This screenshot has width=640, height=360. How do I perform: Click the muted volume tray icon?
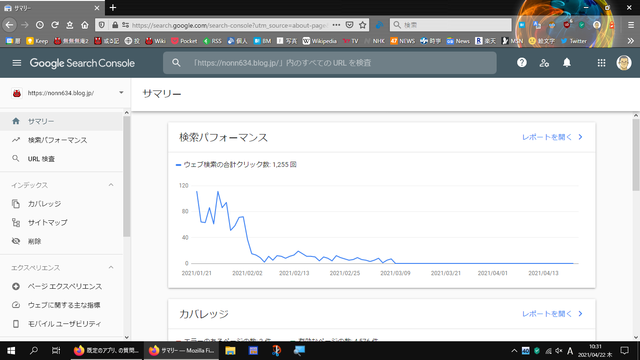[559, 351]
